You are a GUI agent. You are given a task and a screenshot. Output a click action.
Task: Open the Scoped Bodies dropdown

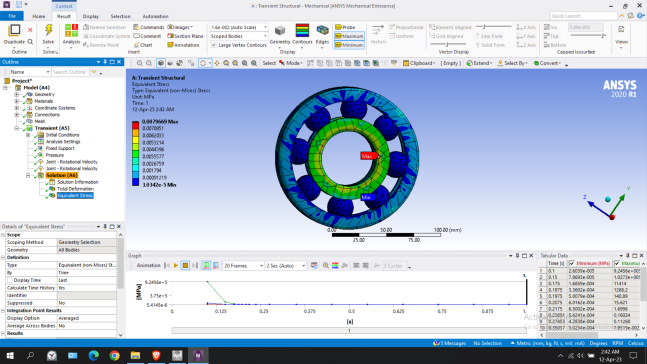point(238,36)
